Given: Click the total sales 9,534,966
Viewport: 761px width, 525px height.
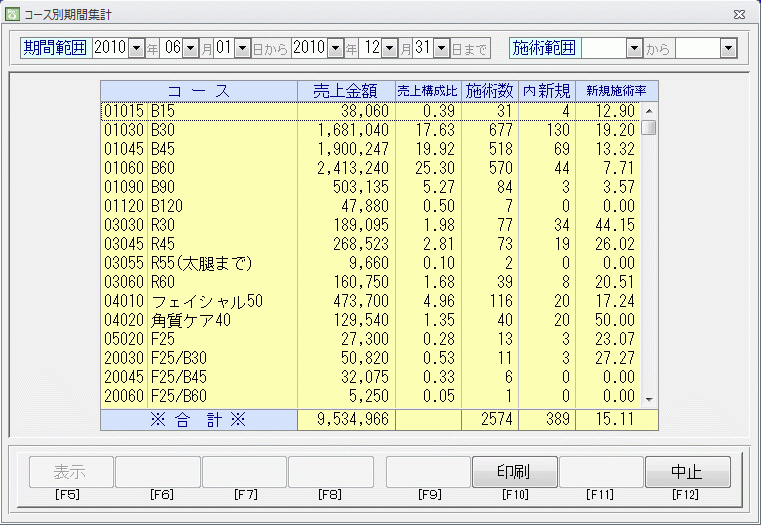Looking at the screenshot, I should (353, 419).
